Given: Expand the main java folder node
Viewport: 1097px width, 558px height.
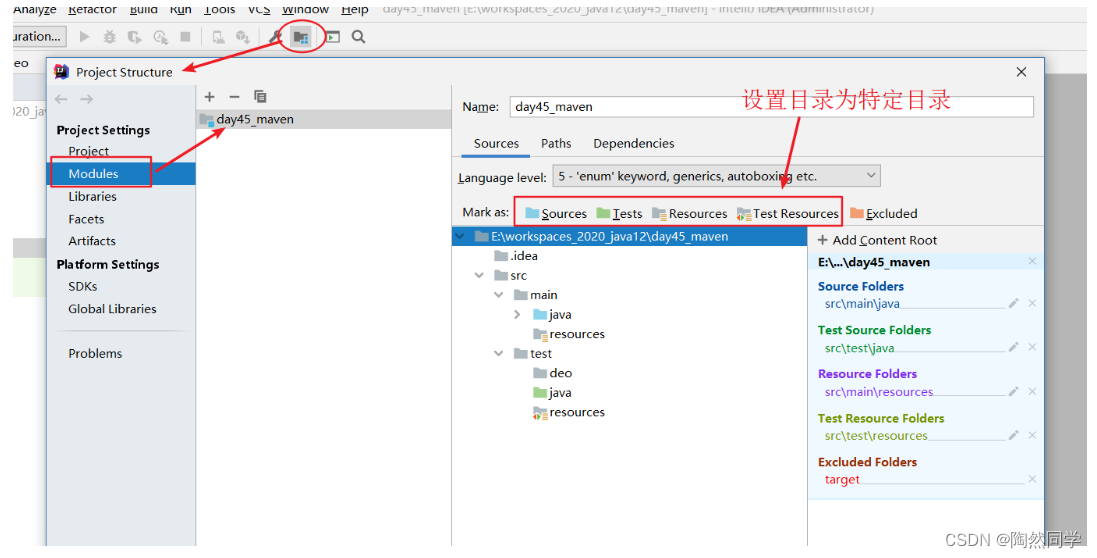Looking at the screenshot, I should click(x=518, y=315).
